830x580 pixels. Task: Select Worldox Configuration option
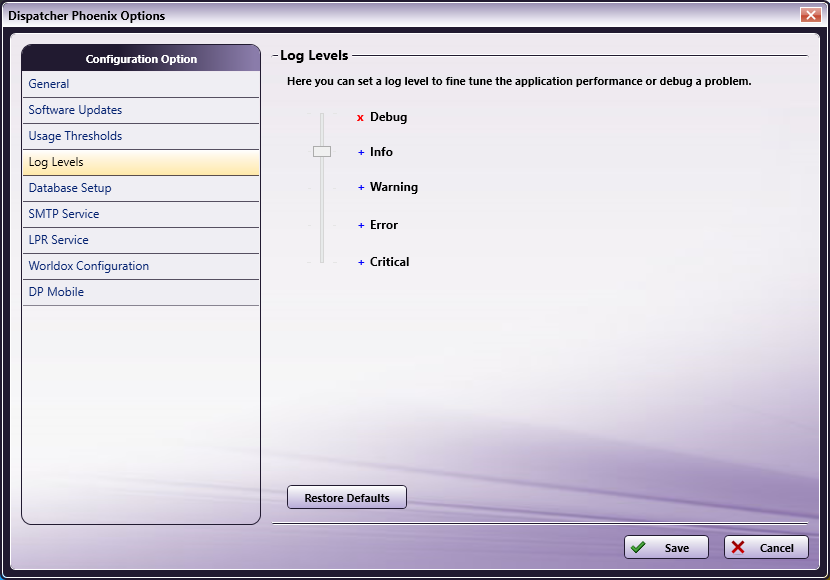click(x=141, y=266)
